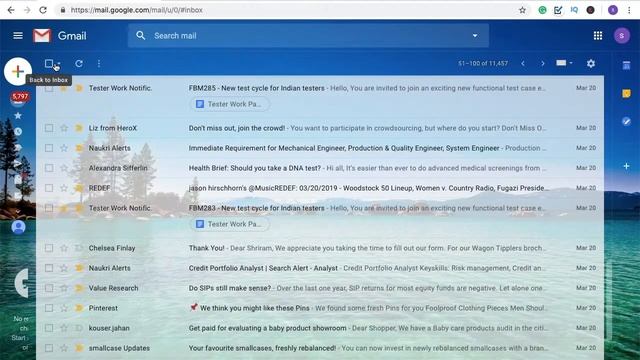
Task: Get add-ons plus icon in side panel
Action: coord(626,167)
